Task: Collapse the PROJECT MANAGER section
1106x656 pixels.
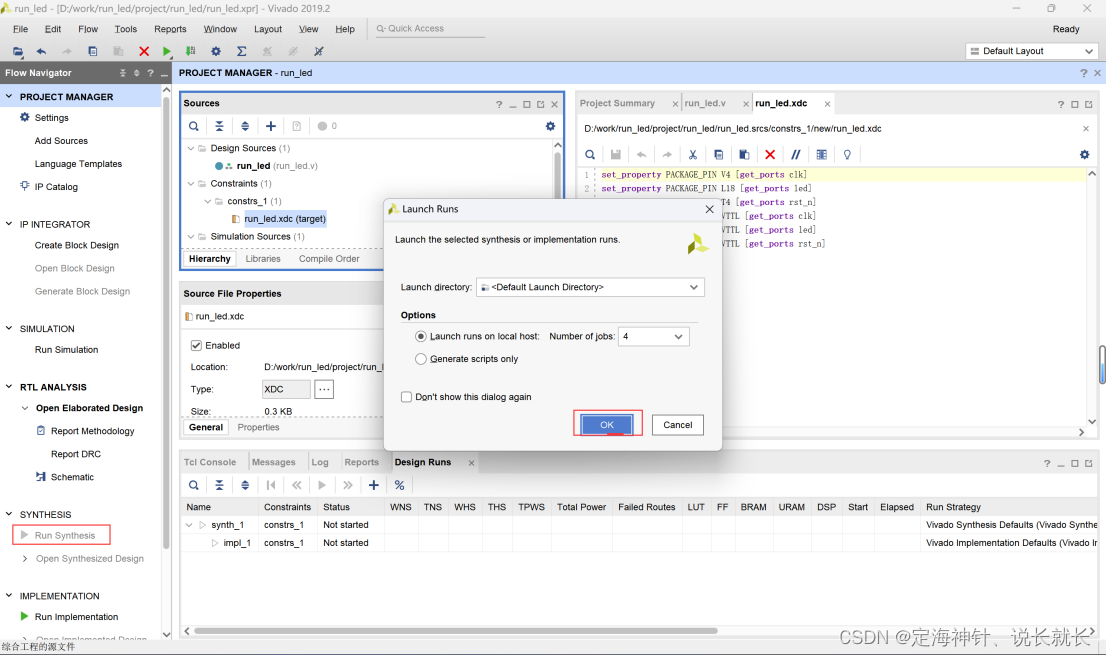Action: click(x=9, y=97)
